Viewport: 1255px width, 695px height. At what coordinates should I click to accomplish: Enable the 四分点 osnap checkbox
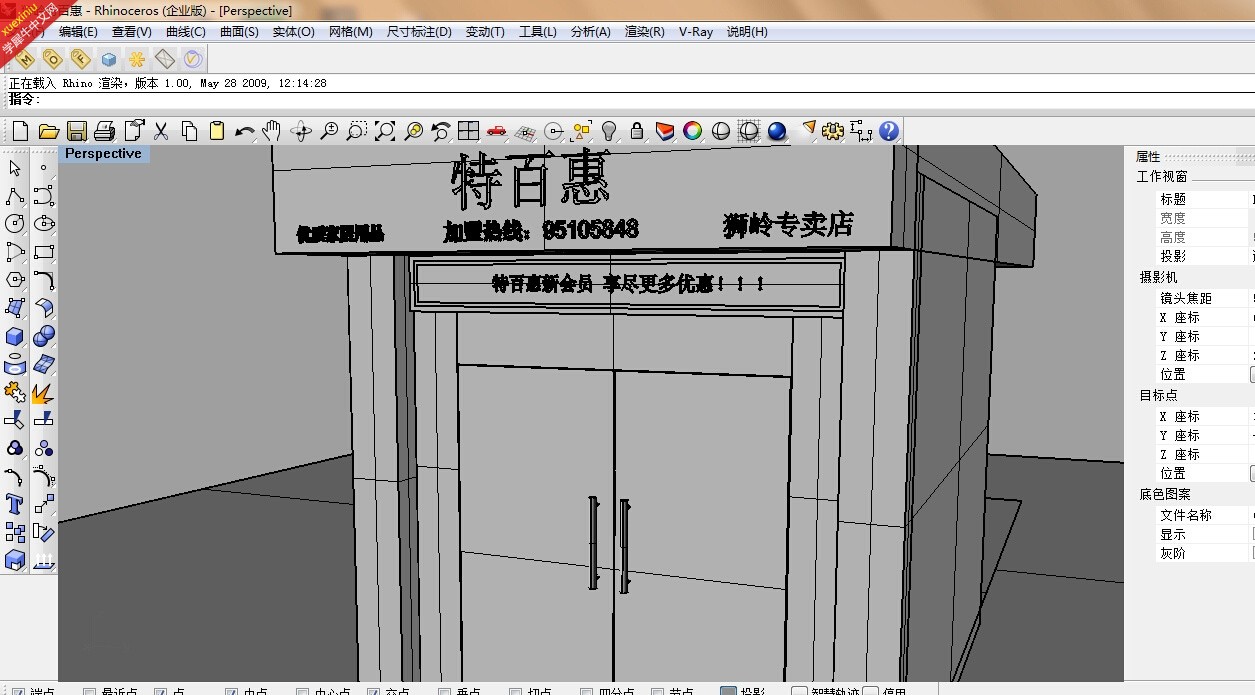pos(587,691)
